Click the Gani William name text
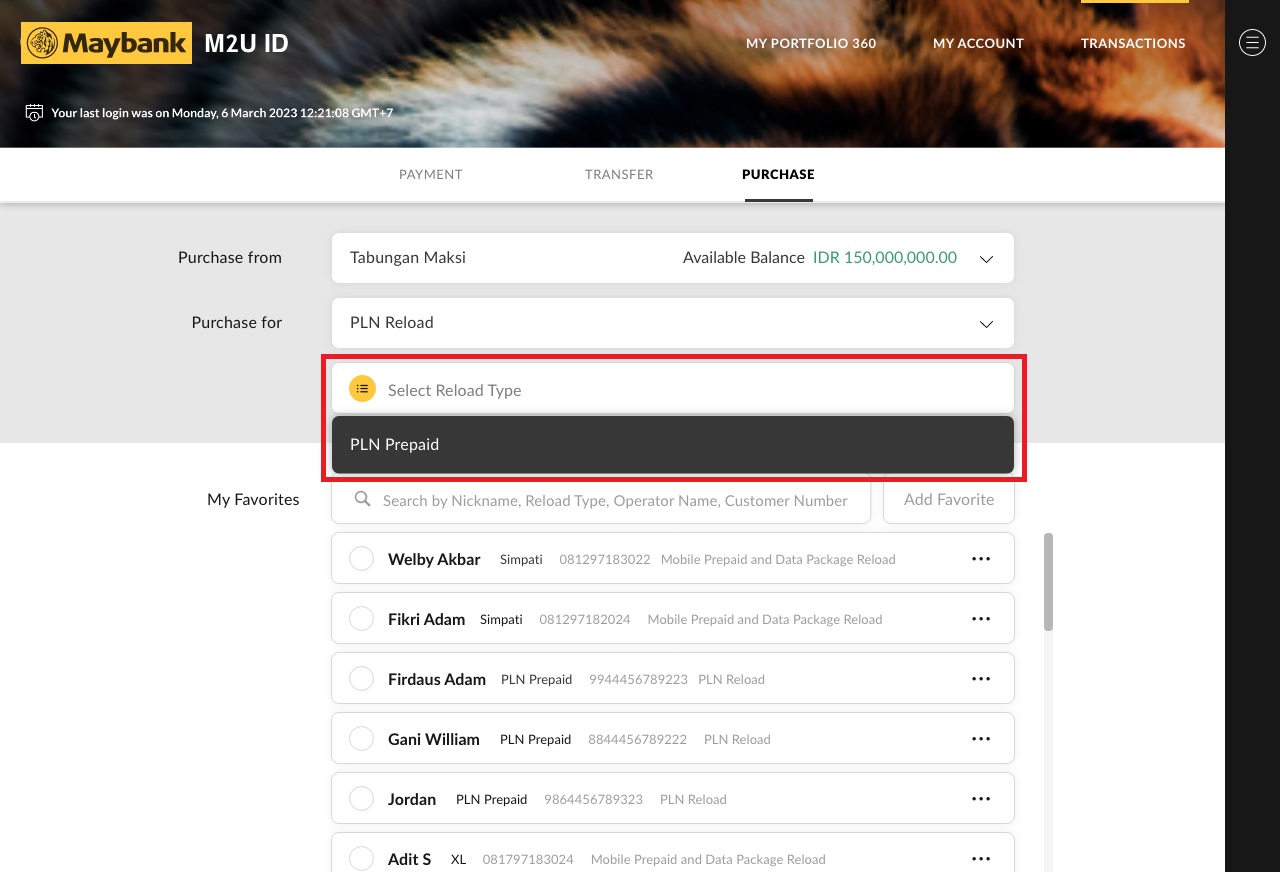 [434, 739]
